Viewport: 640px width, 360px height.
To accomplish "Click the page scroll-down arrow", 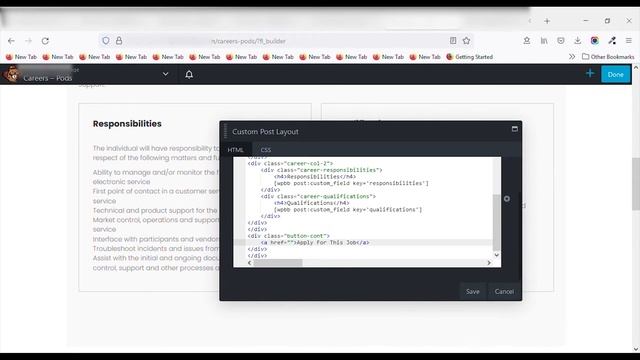I will (636, 349).
